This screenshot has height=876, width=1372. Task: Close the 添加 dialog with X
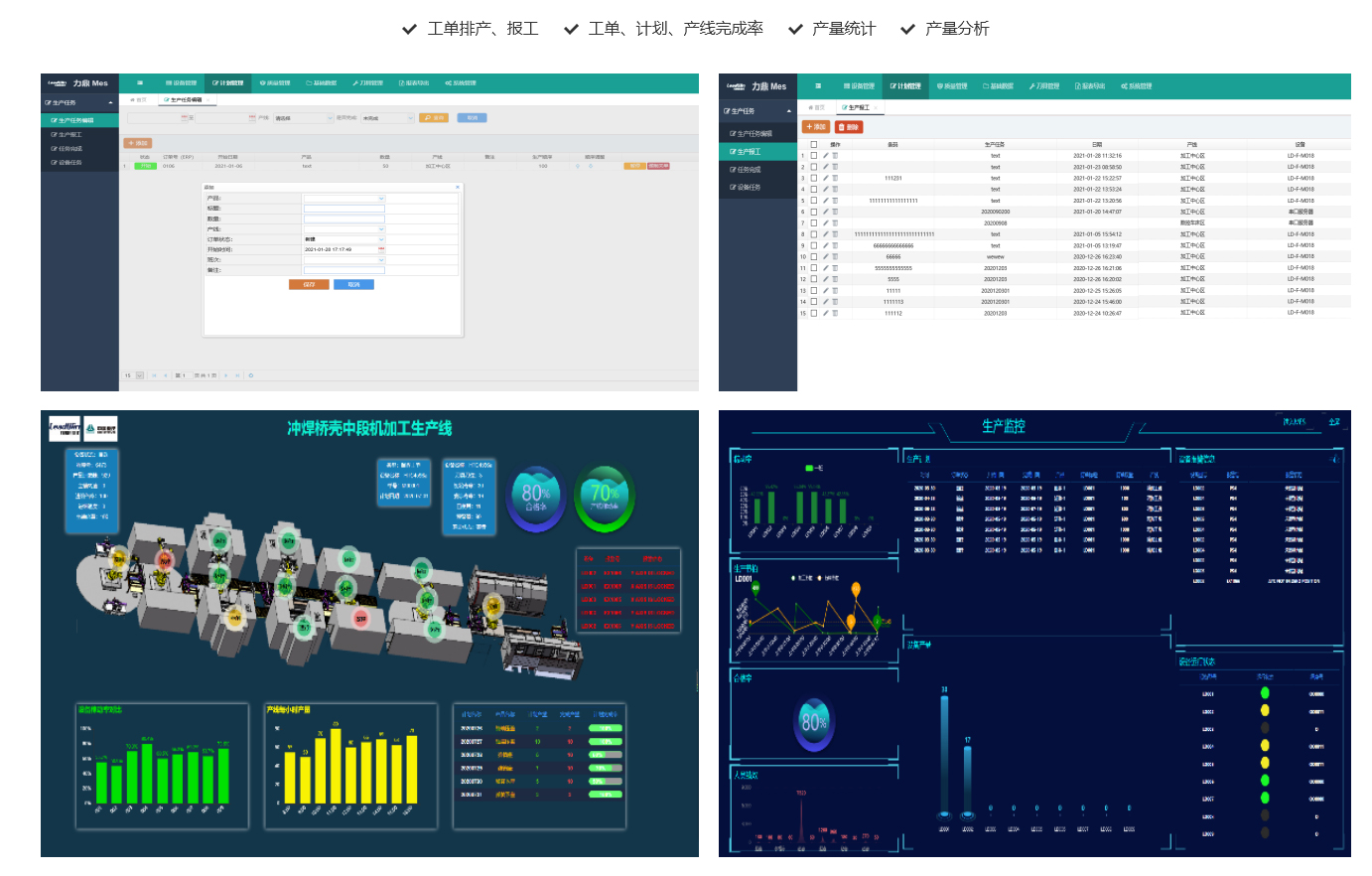[x=458, y=187]
